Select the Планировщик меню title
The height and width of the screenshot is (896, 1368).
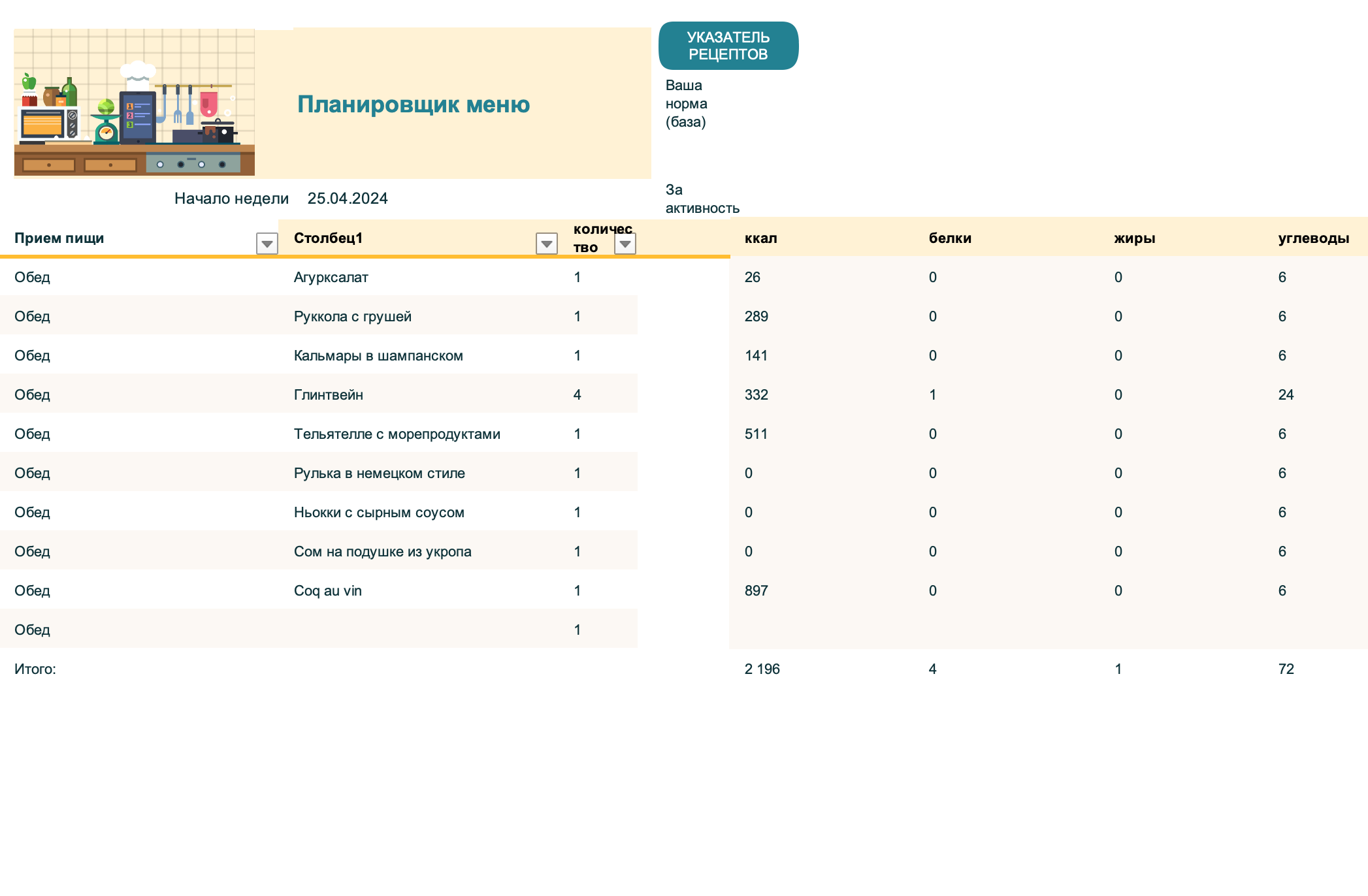coord(414,104)
